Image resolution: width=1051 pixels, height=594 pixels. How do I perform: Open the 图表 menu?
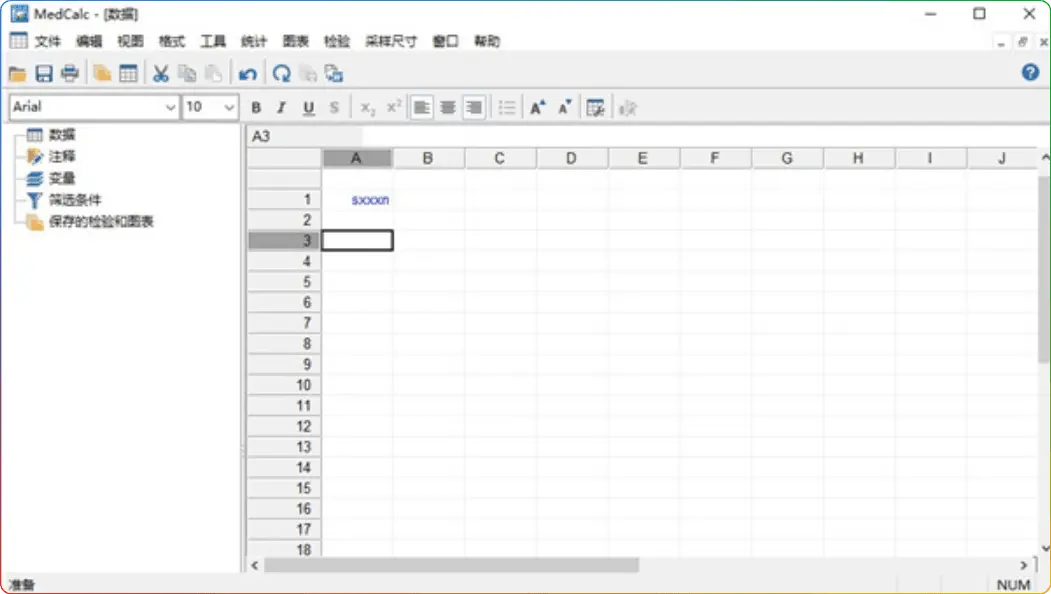pos(296,42)
